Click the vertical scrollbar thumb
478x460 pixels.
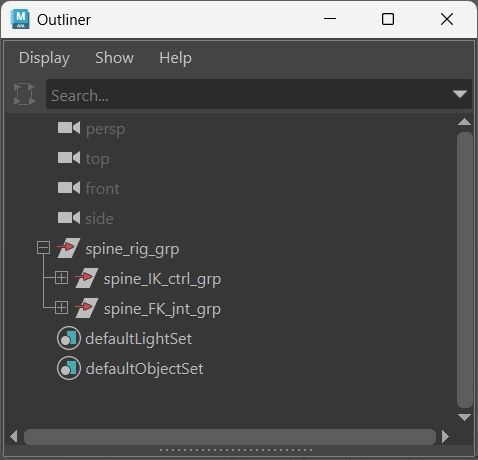pyautogui.click(x=464, y=270)
